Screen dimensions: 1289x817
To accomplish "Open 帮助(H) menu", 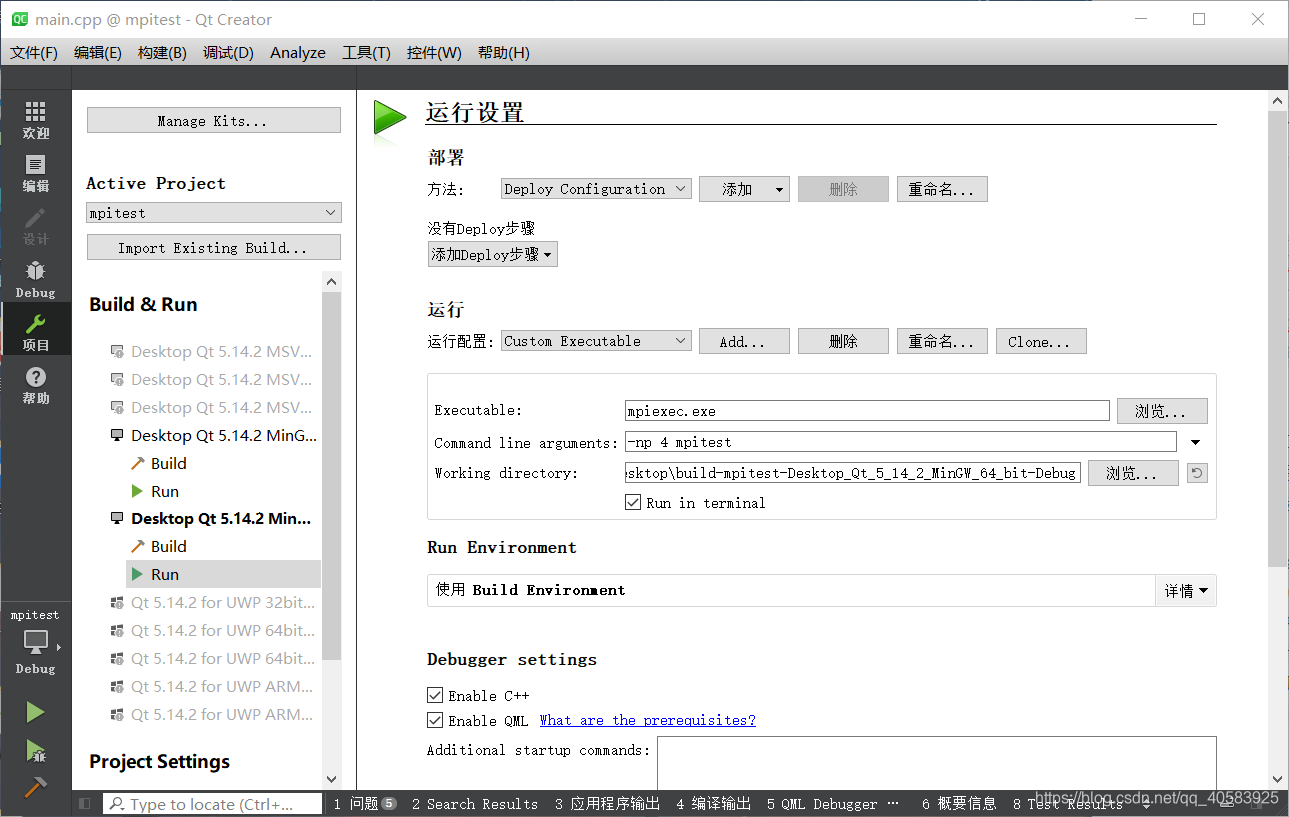I will click(504, 52).
